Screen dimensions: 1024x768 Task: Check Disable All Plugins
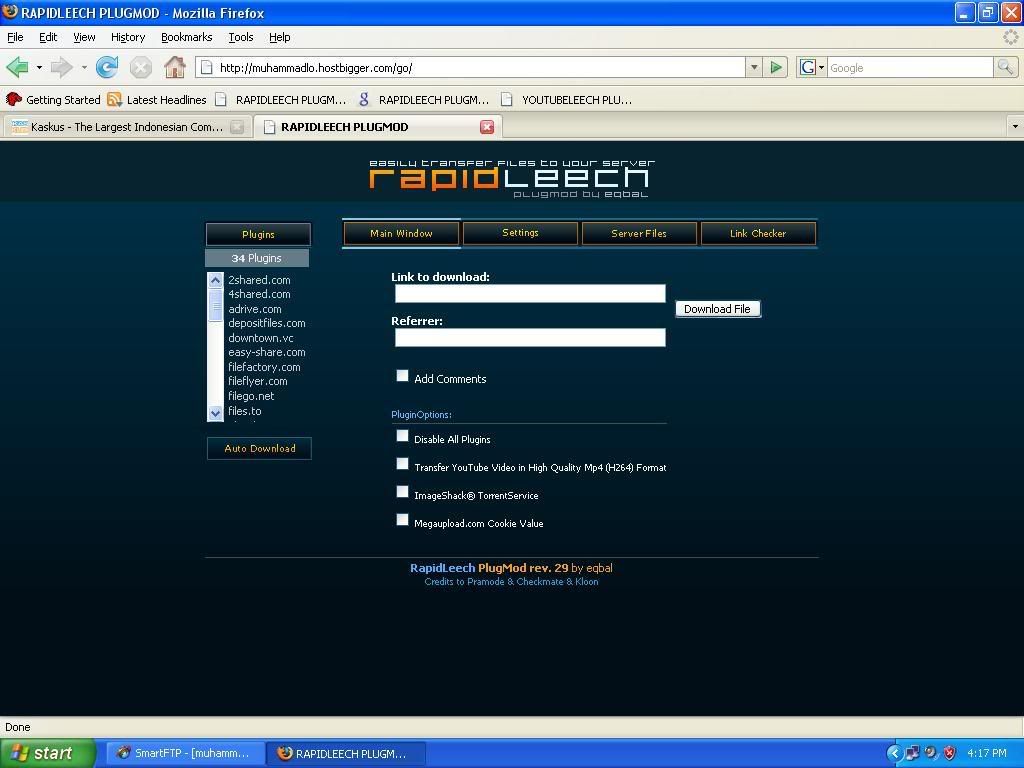402,436
